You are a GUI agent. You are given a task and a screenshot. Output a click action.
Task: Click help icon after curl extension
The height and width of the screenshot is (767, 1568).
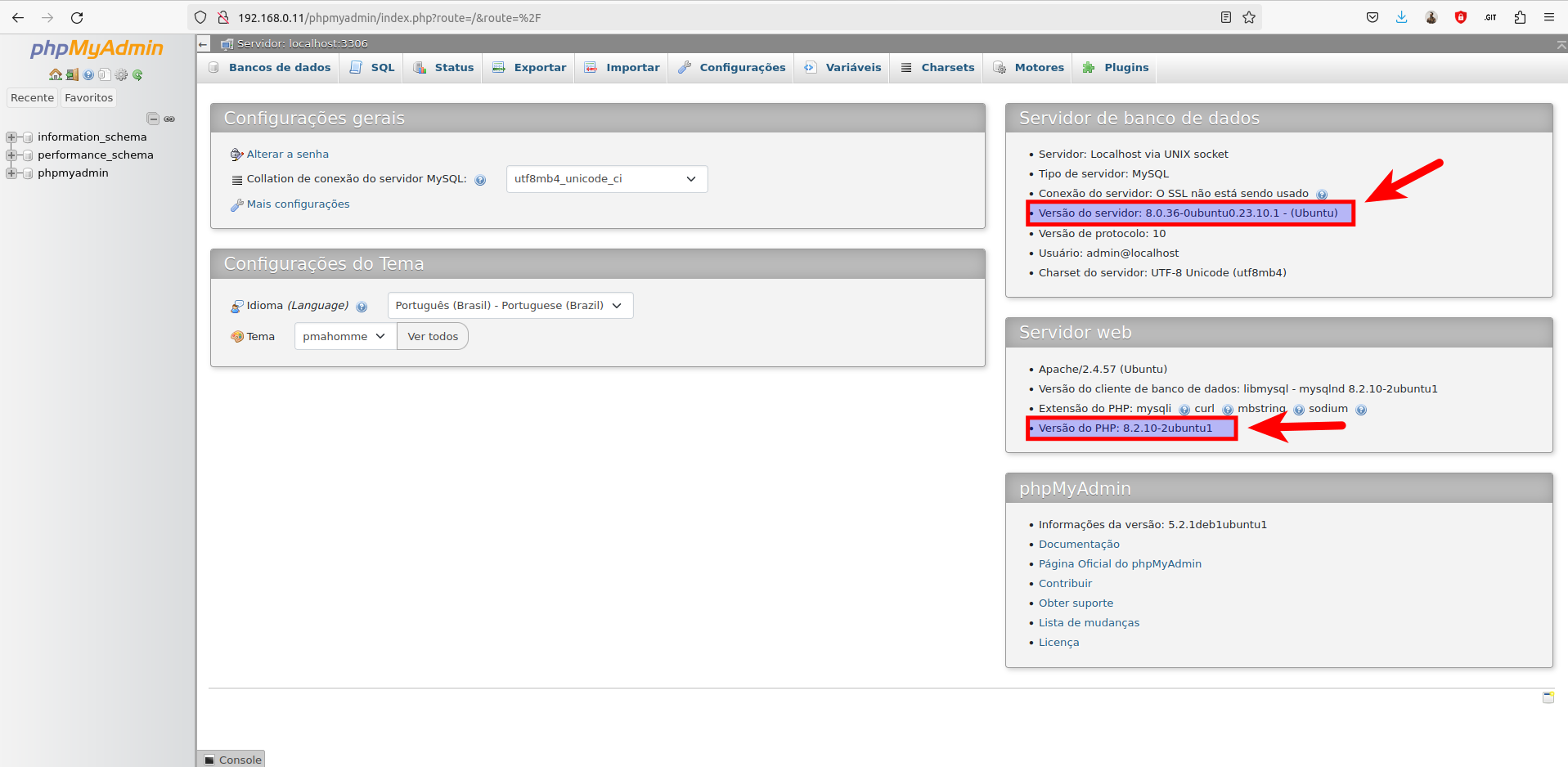1228,410
